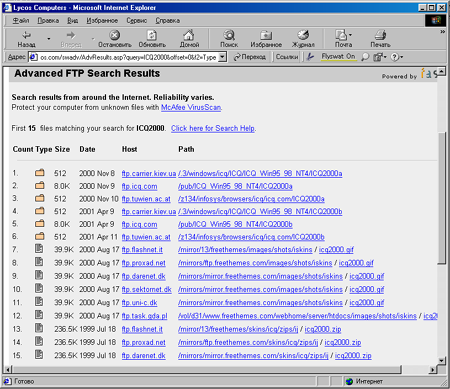450x389 pixels.
Task: Open the Forward button history dropdown arrow
Action: pyautogui.click(x=93, y=39)
